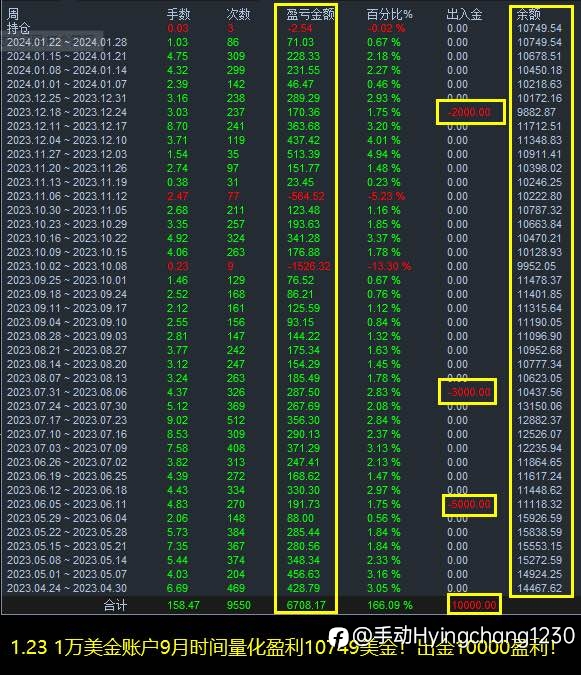Click the balance value 15926.59
The image size is (581, 675).
[539, 518]
